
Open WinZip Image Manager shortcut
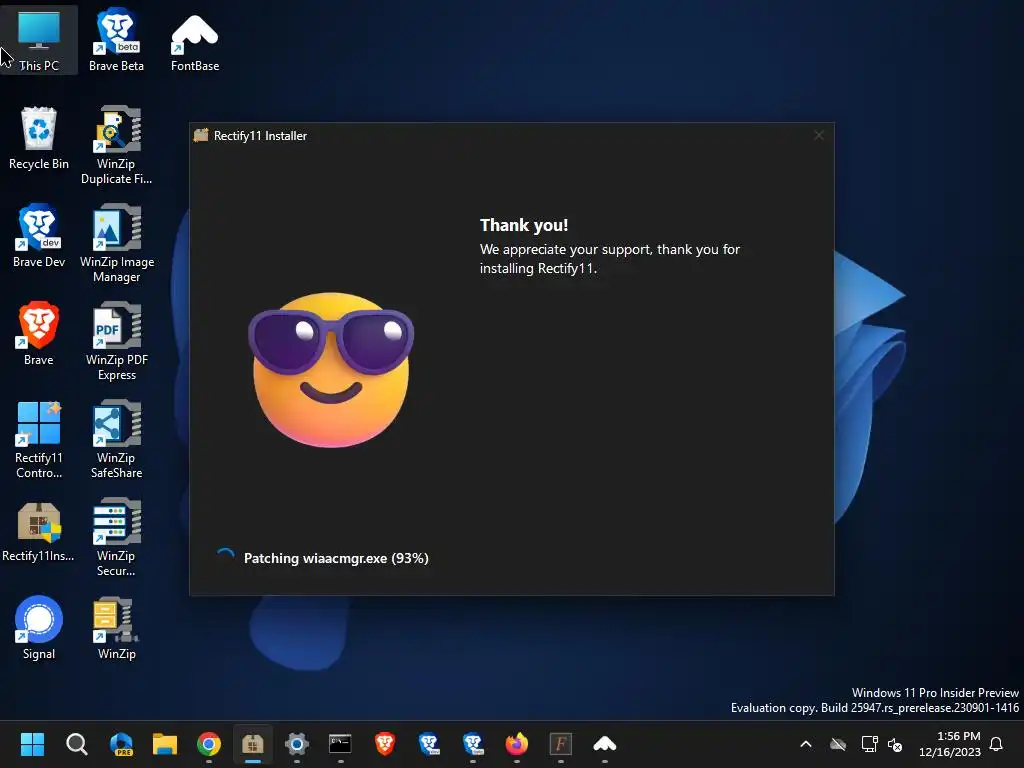coord(116,243)
